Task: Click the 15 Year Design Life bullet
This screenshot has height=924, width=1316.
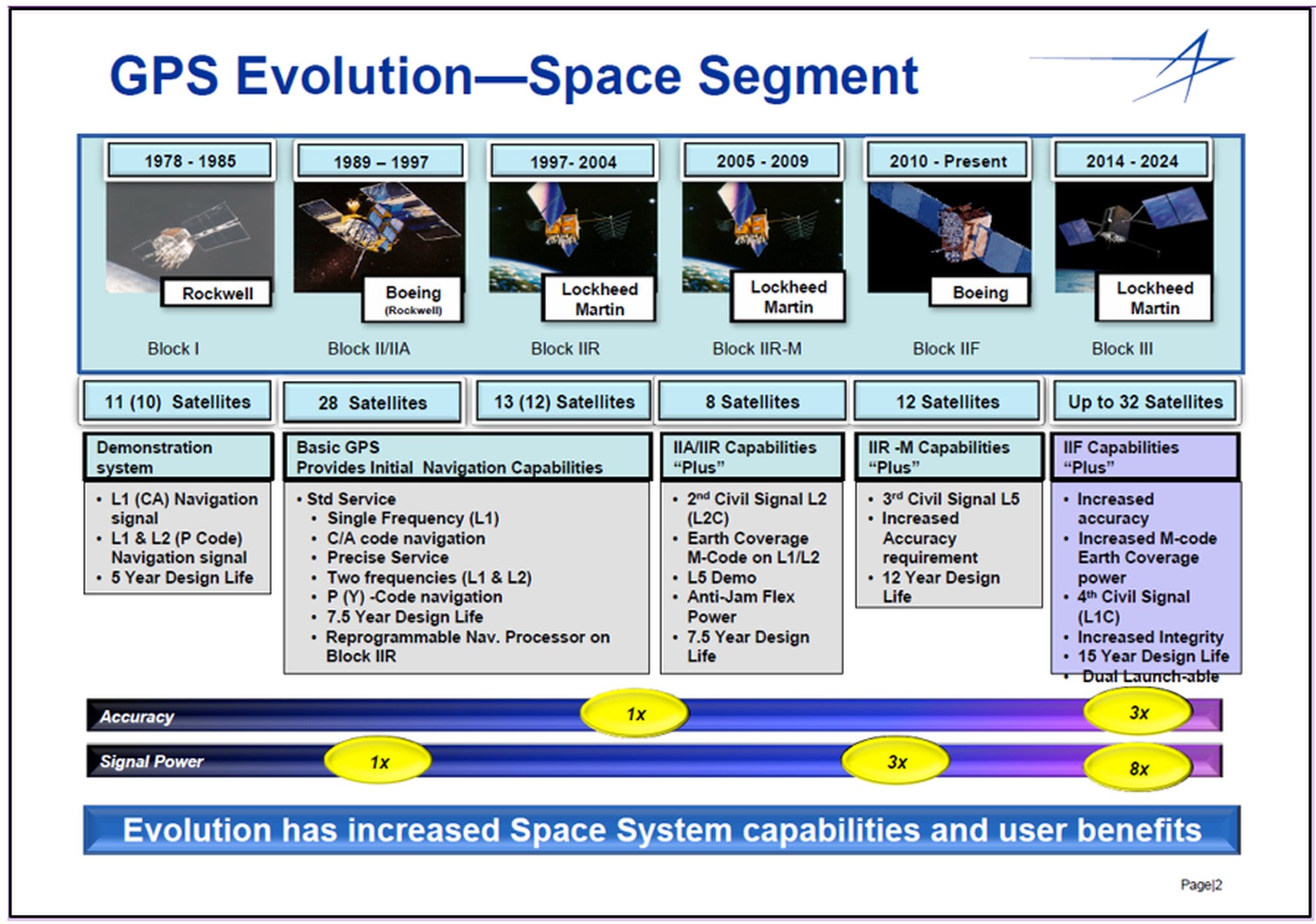Action: 1146,656
